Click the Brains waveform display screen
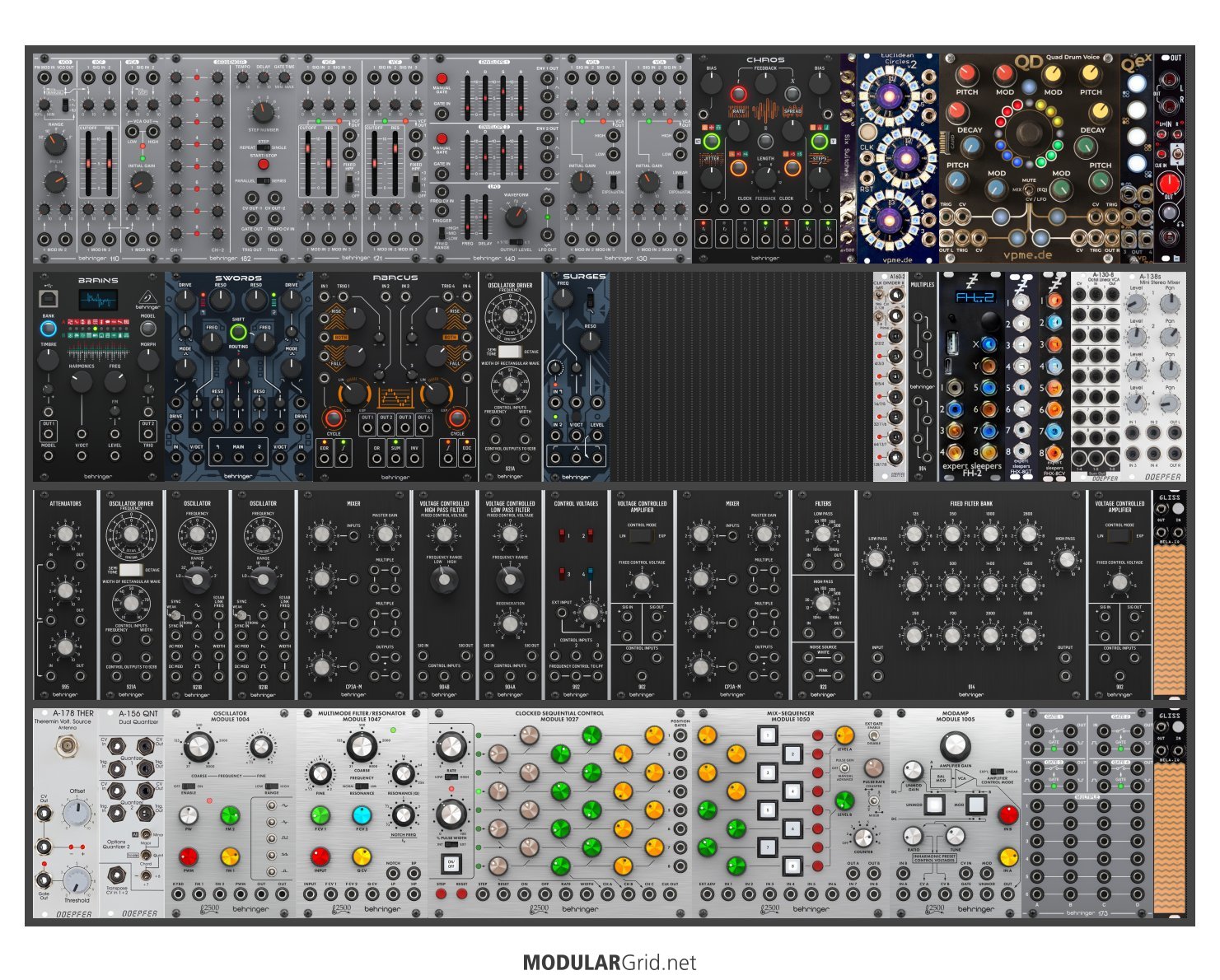The width and height of the screenshot is (1220, 980). click(97, 300)
